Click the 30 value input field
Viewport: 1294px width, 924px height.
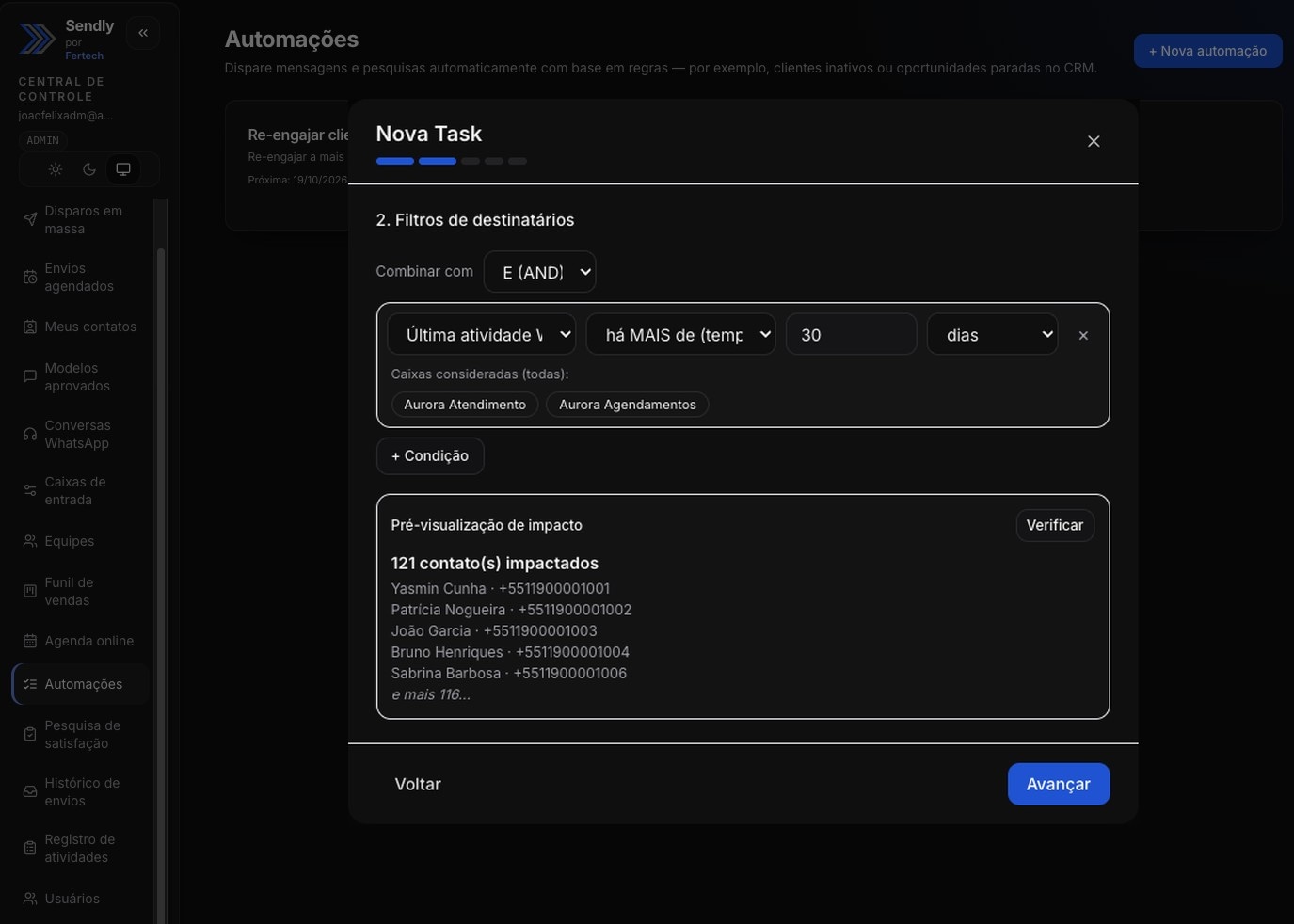click(851, 334)
